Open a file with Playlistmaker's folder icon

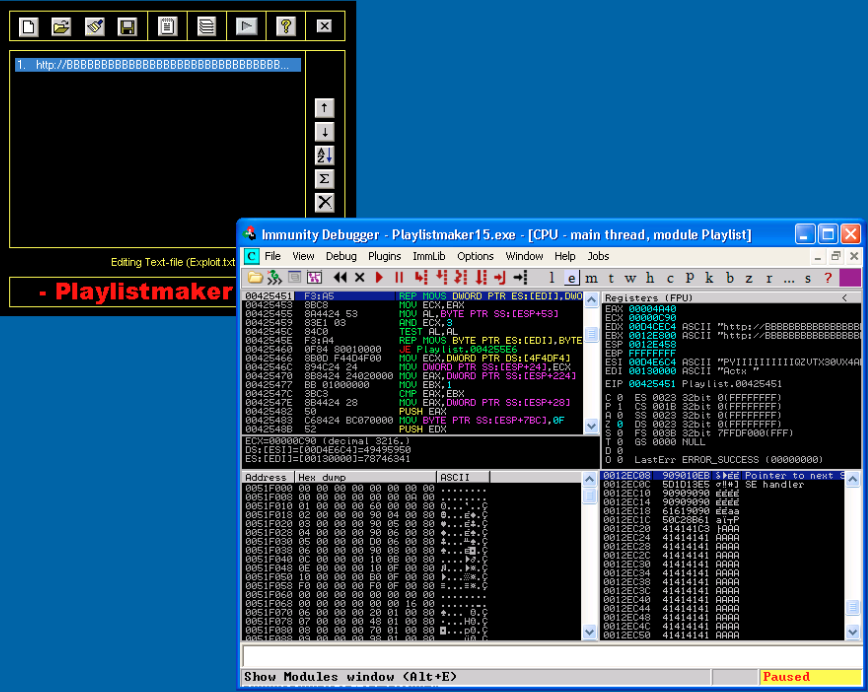(61, 26)
